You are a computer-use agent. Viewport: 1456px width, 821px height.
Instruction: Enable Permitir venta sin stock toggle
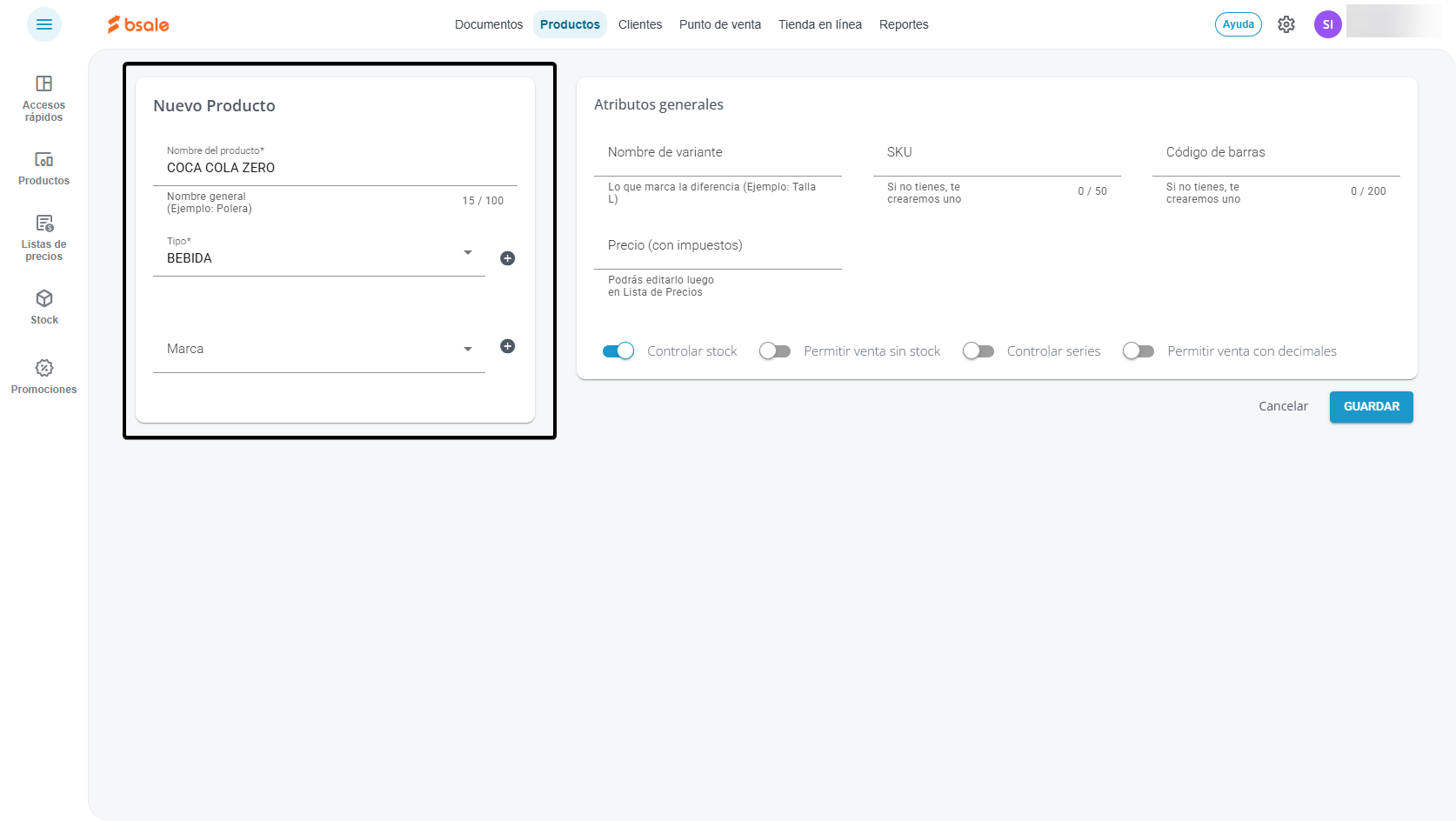(x=774, y=351)
